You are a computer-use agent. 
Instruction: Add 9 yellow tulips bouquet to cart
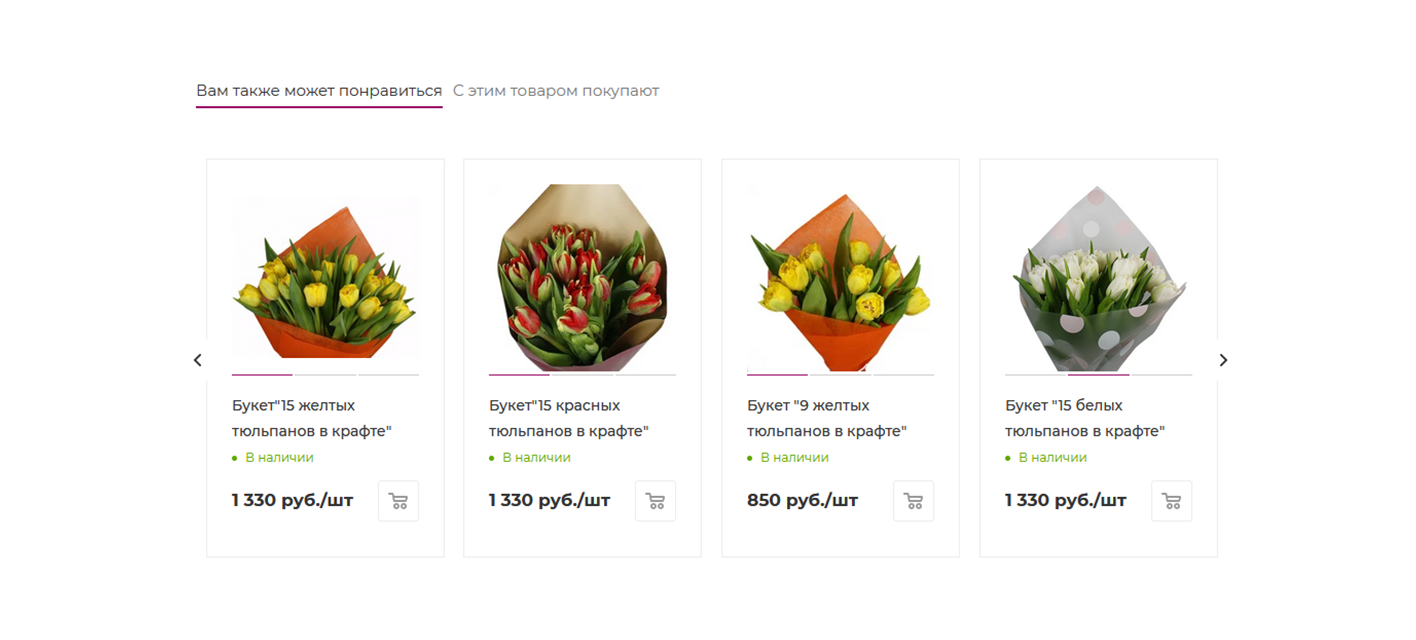click(913, 501)
